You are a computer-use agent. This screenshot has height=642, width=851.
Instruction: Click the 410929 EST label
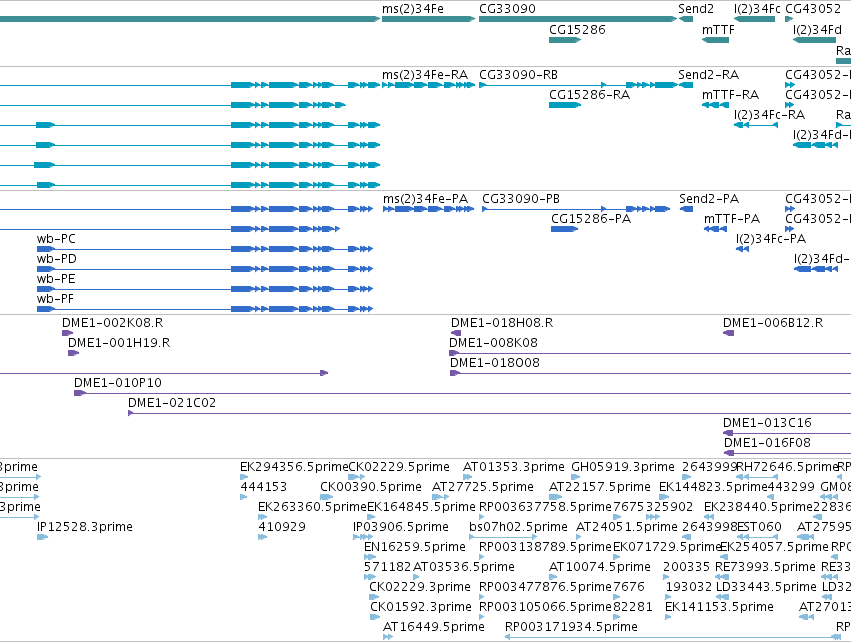click(x=282, y=527)
